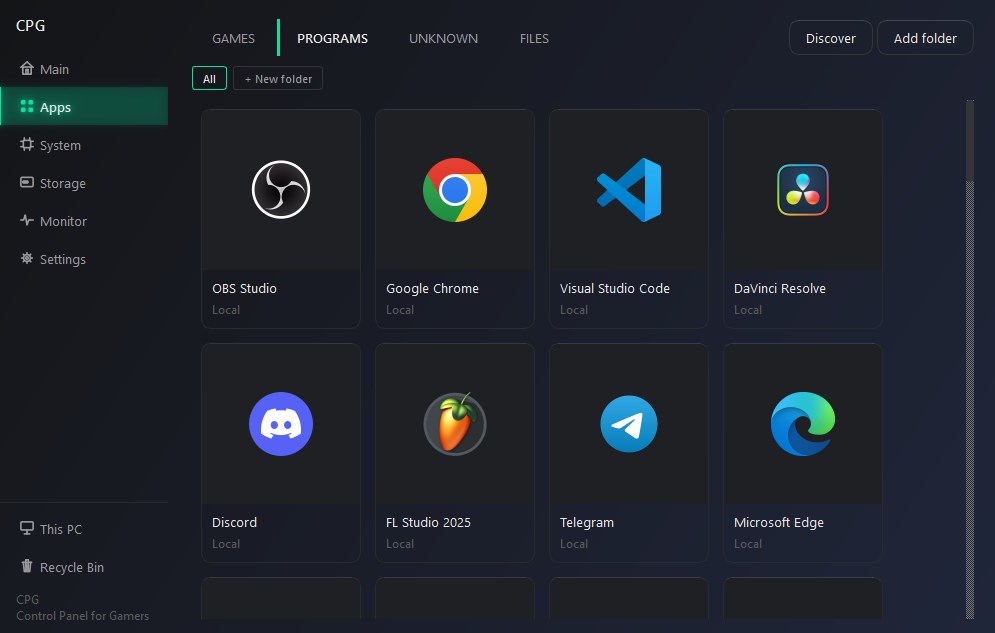
Task: Click the This PC monitor icon
Action: point(27,528)
